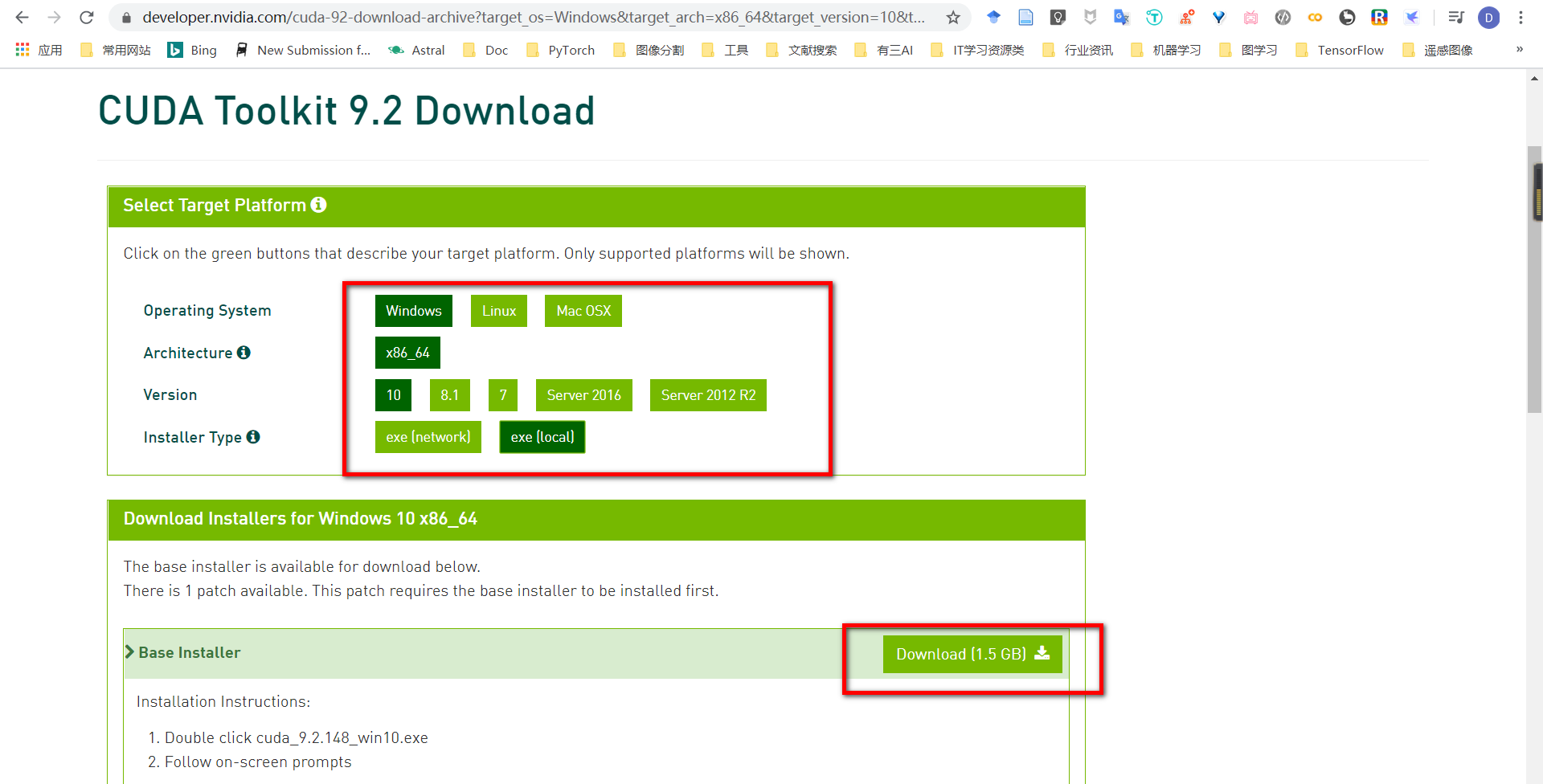1543x784 pixels.
Task: Click the "CUDA Toolkit 9.2 Download" heading
Action: click(x=346, y=111)
